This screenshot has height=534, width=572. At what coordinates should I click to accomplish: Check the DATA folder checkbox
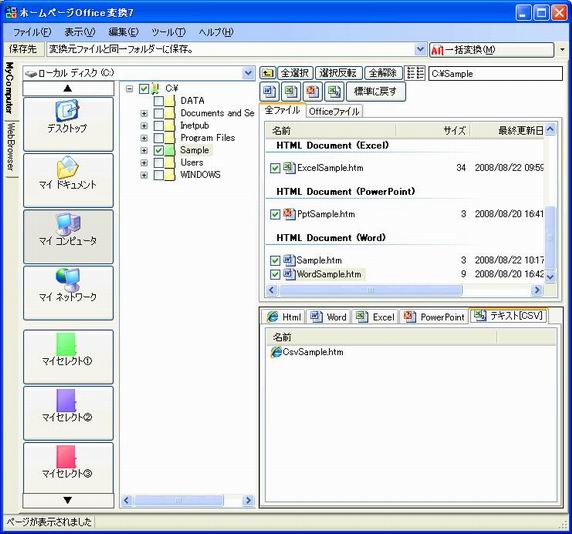click(159, 101)
